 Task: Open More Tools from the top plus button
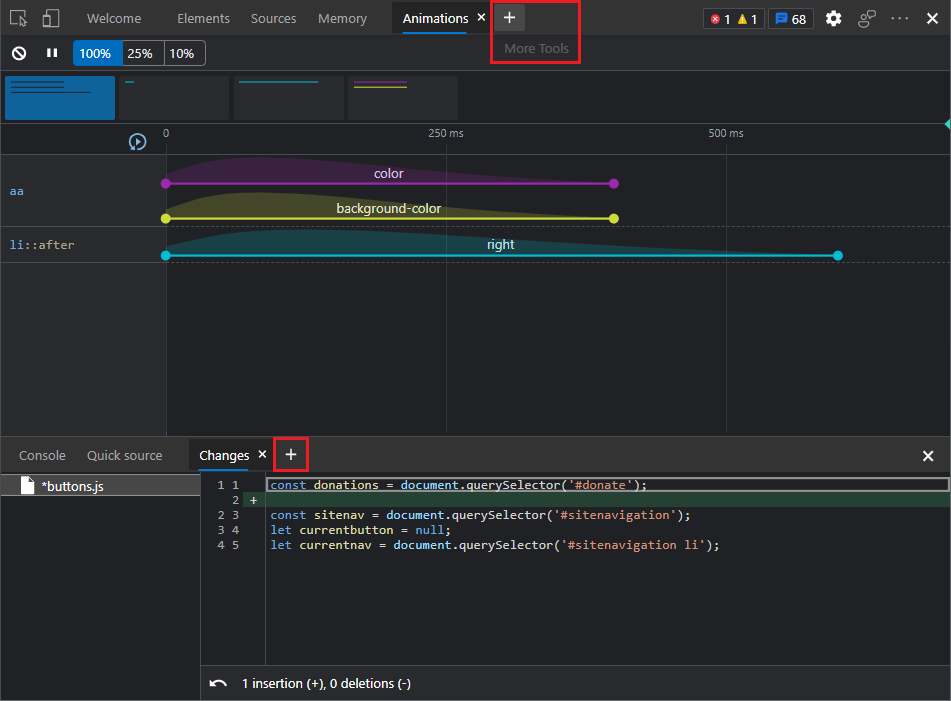509,18
